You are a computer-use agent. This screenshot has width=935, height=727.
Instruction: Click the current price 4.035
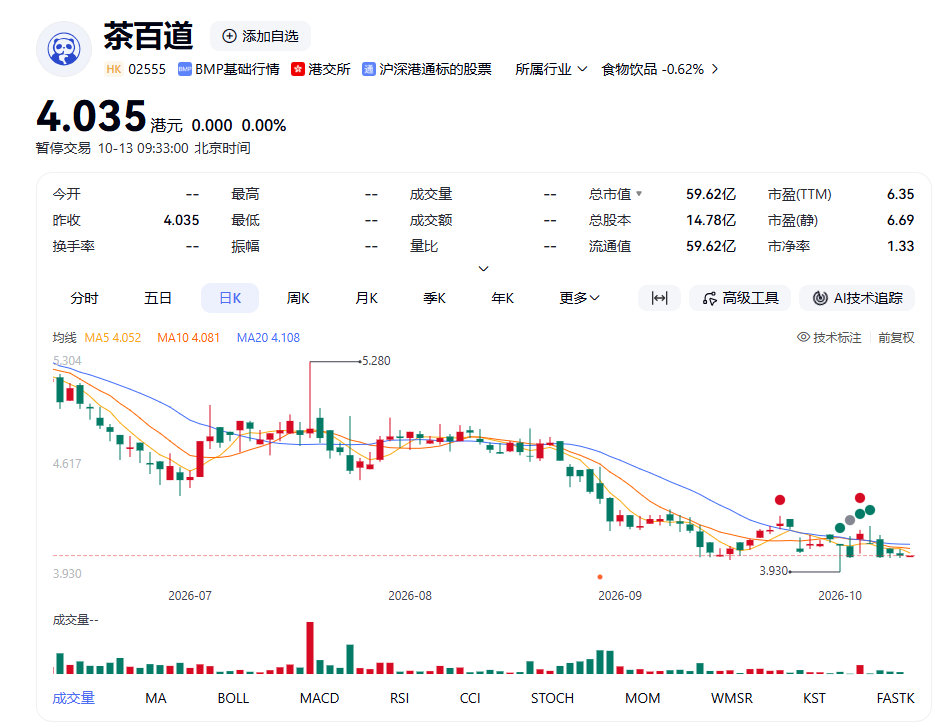tap(91, 116)
